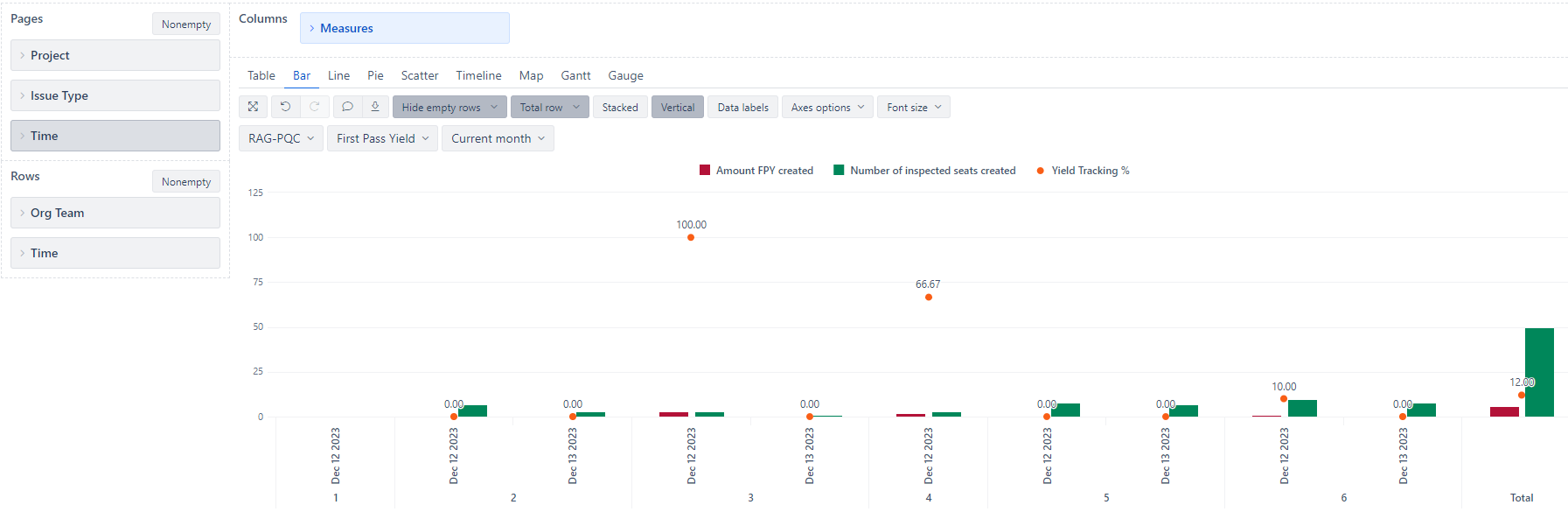This screenshot has height=519, width=1568.
Task: Toggle the Stacked bar option
Action: 620,107
